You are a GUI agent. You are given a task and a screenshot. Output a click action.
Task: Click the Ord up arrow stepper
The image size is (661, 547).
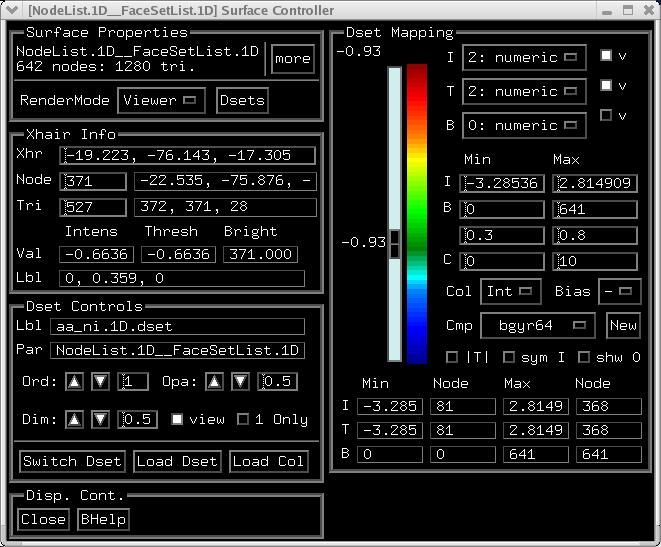pos(75,382)
